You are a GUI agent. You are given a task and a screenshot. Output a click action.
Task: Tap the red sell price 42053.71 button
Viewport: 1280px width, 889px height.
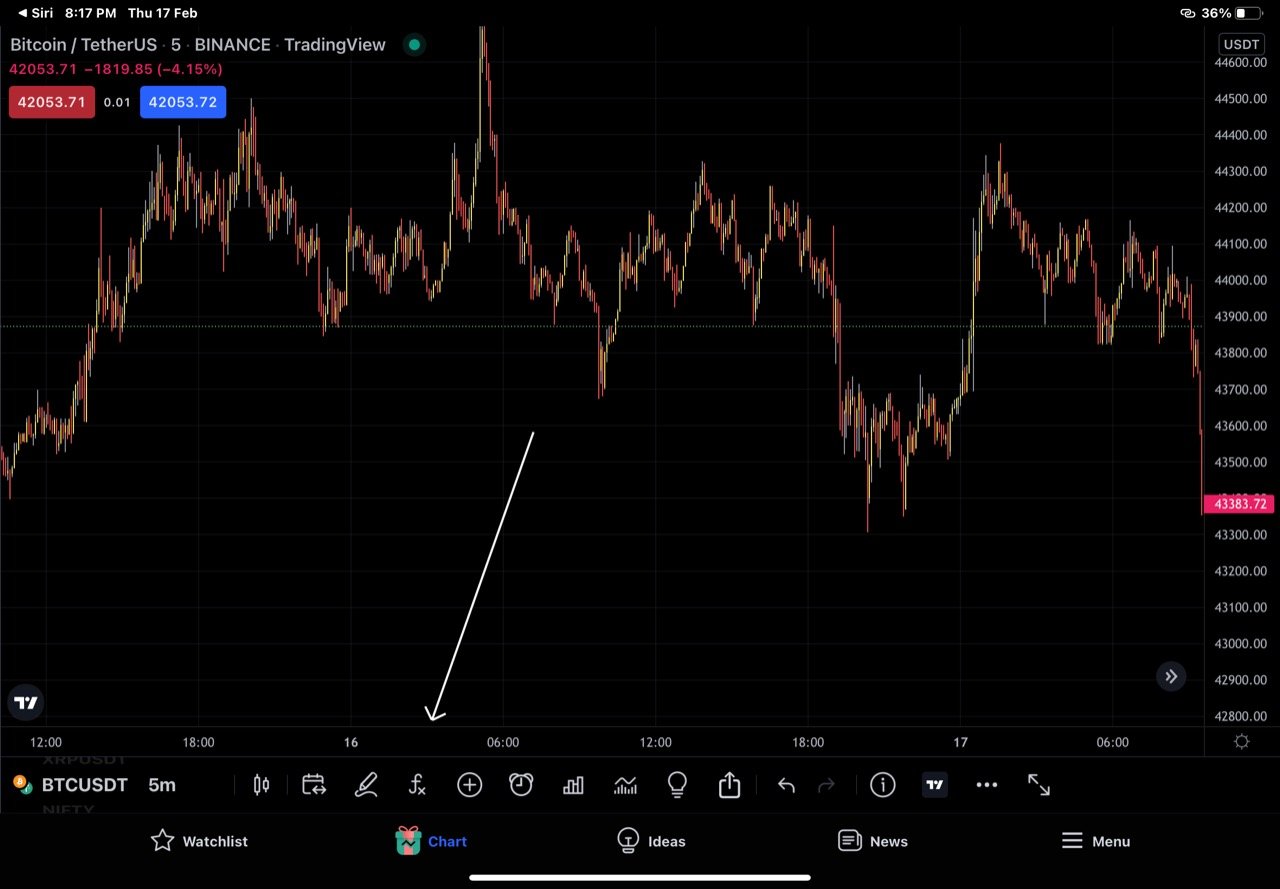tap(52, 102)
